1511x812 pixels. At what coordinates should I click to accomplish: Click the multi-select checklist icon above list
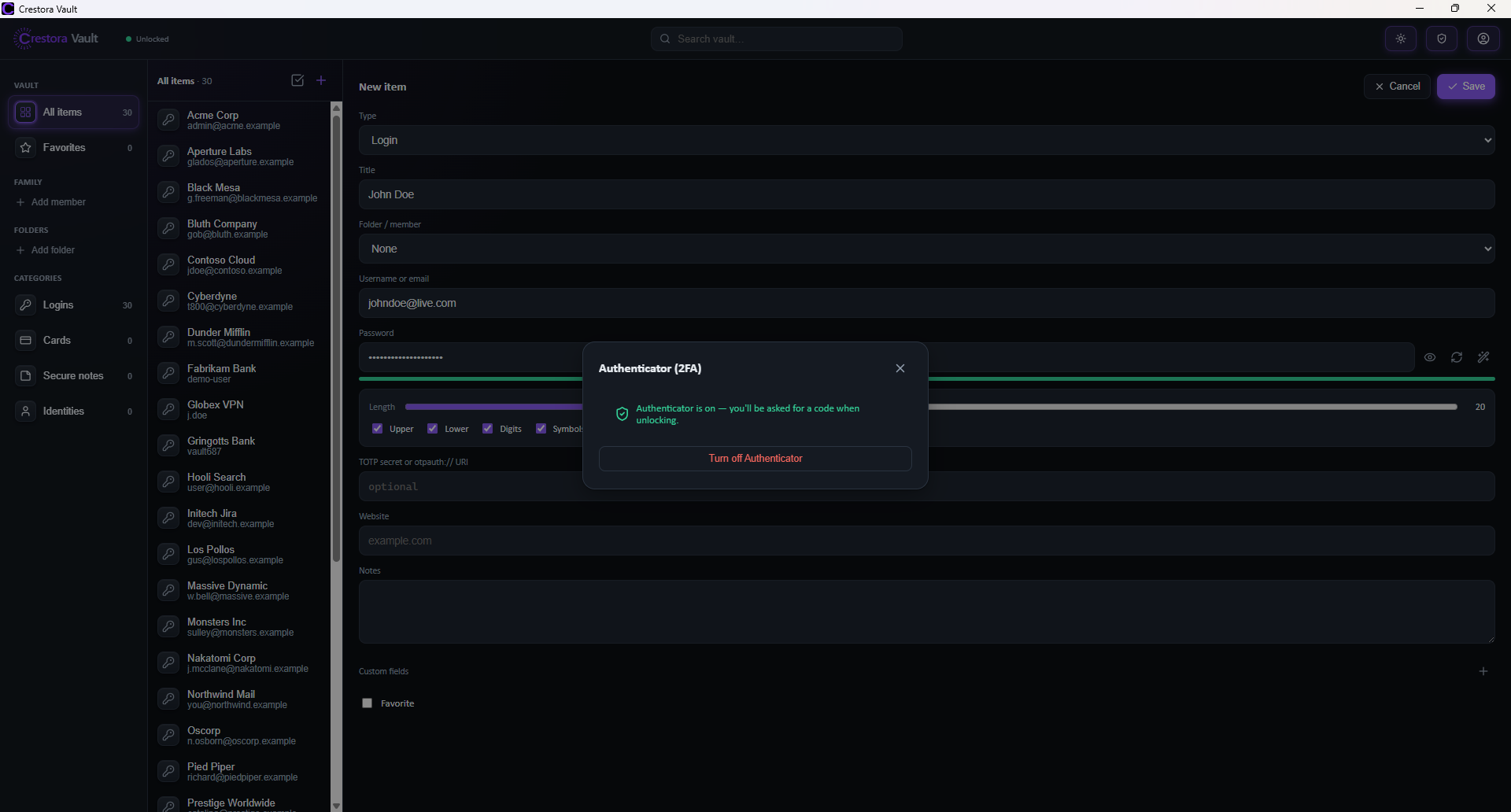(x=297, y=80)
